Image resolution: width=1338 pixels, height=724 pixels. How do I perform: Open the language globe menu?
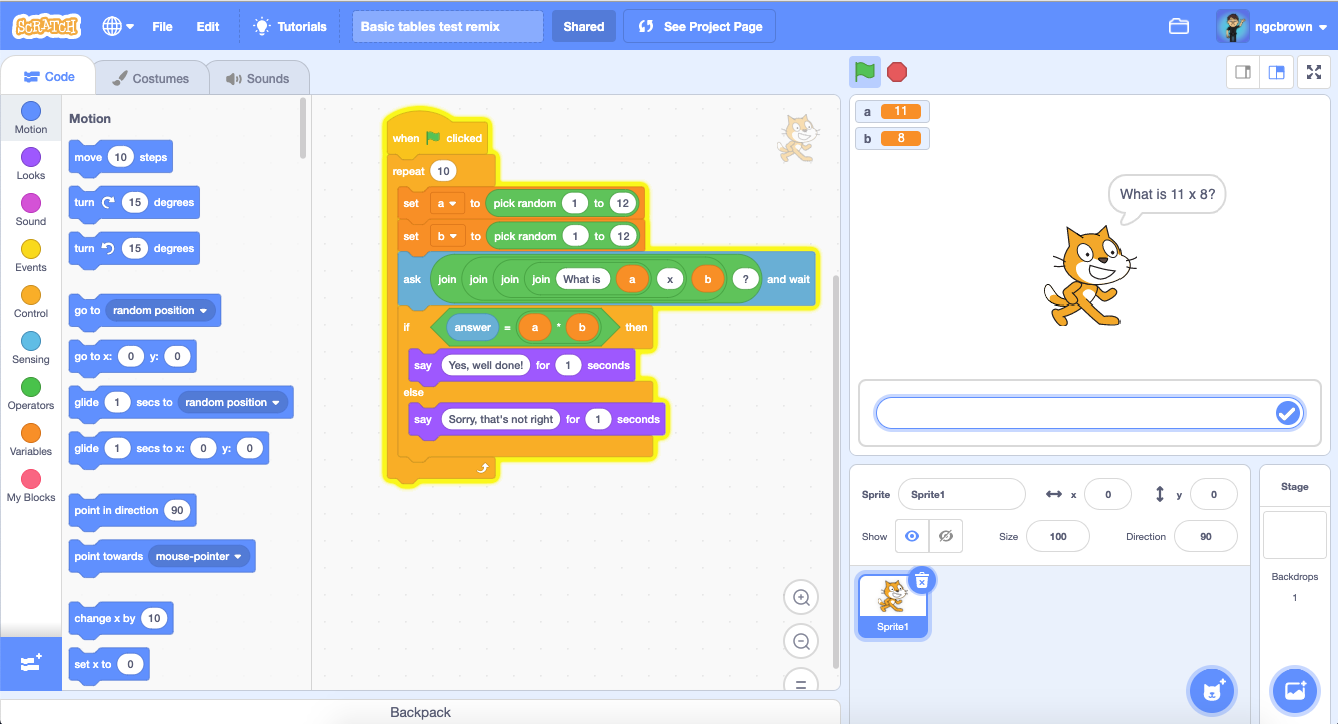[118, 26]
